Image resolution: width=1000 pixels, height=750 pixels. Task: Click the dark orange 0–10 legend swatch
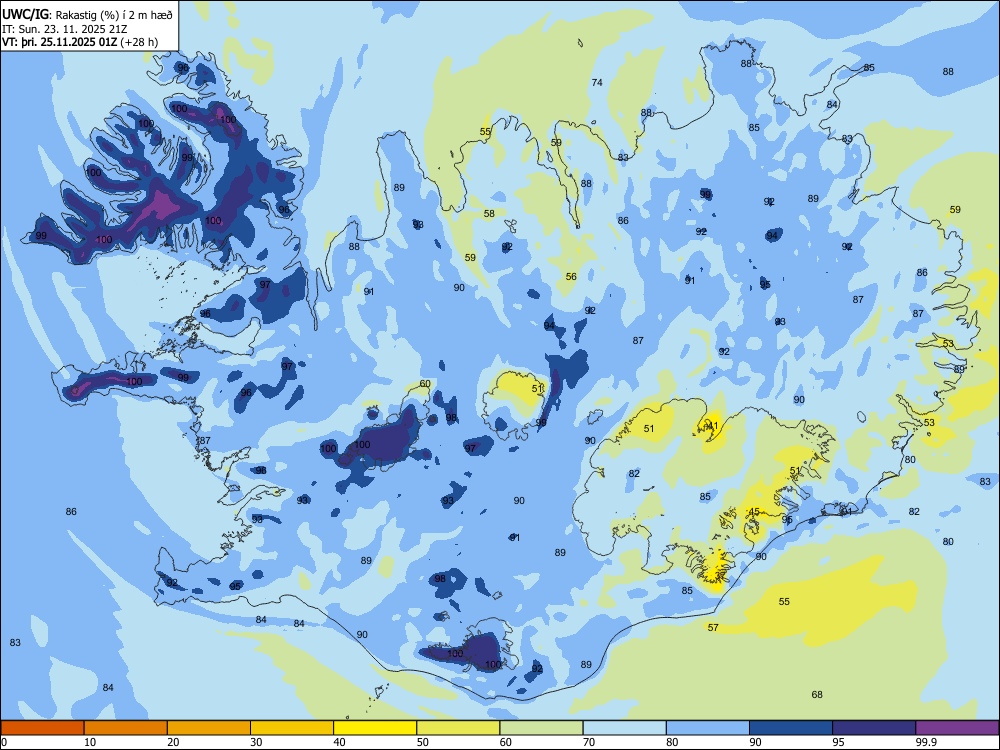coord(42,728)
